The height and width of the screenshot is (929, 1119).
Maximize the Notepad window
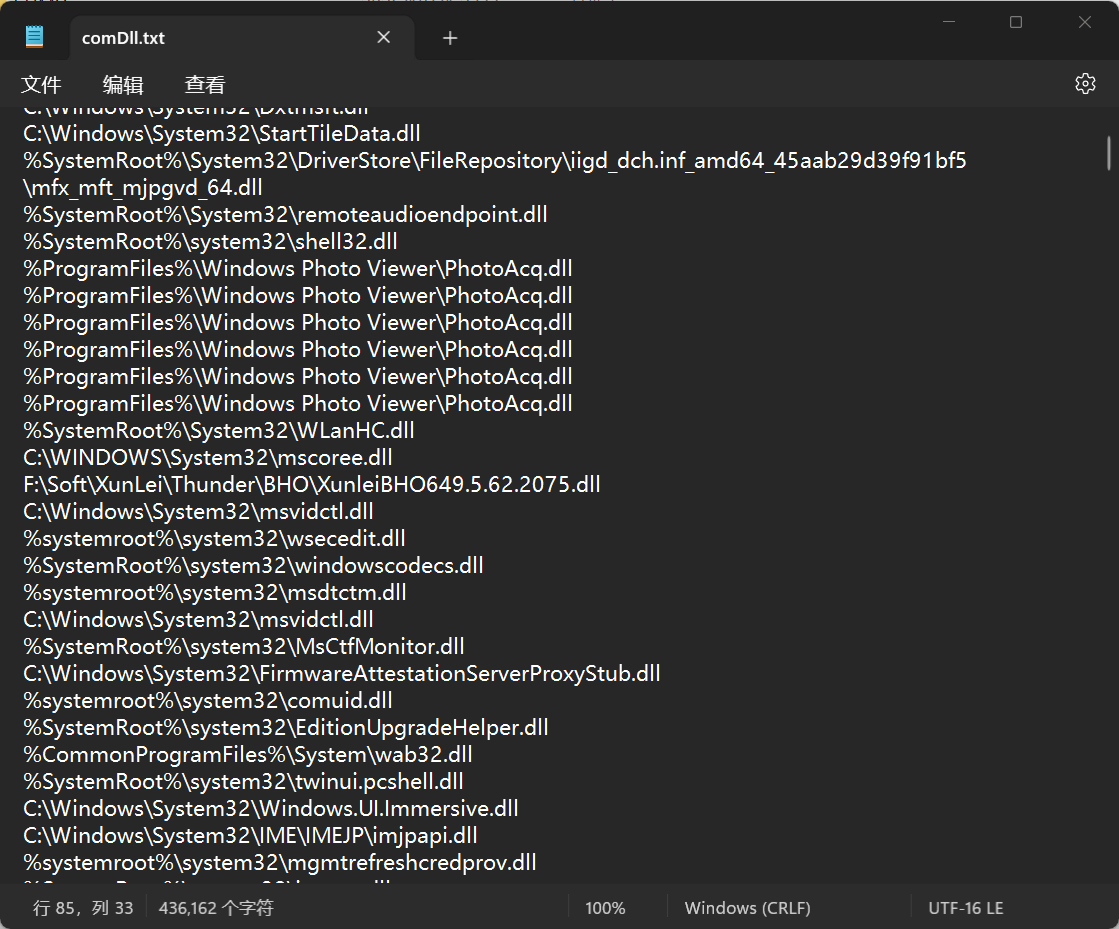pyautogui.click(x=1016, y=22)
